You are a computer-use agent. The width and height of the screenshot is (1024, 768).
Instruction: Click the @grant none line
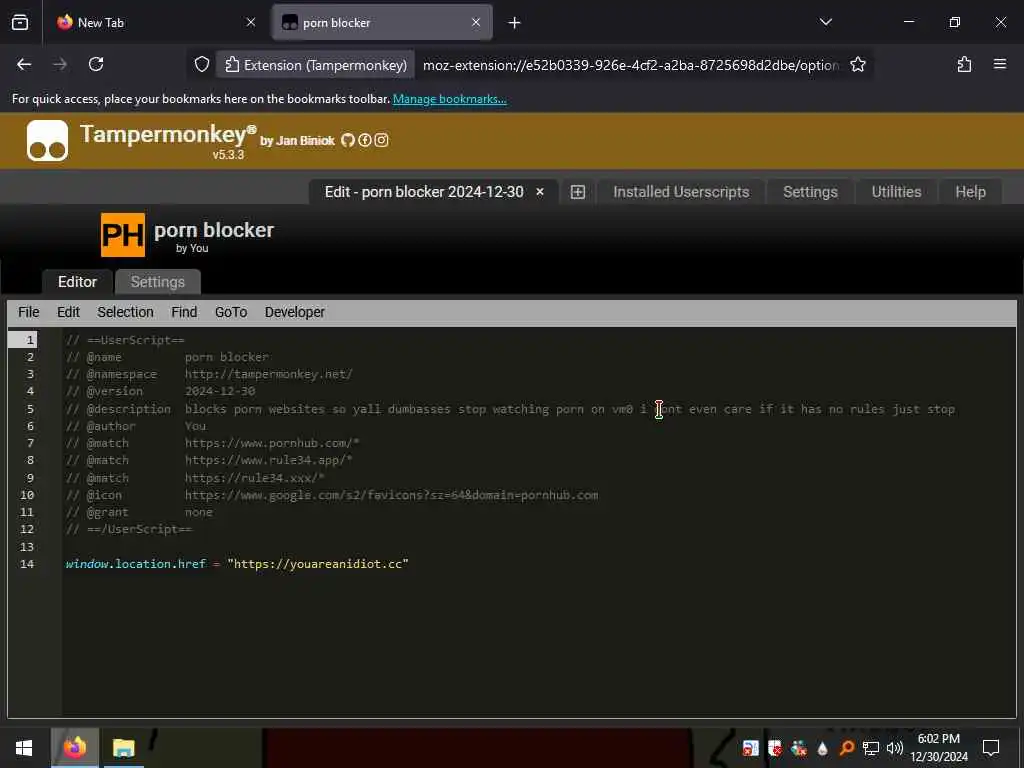(x=140, y=512)
